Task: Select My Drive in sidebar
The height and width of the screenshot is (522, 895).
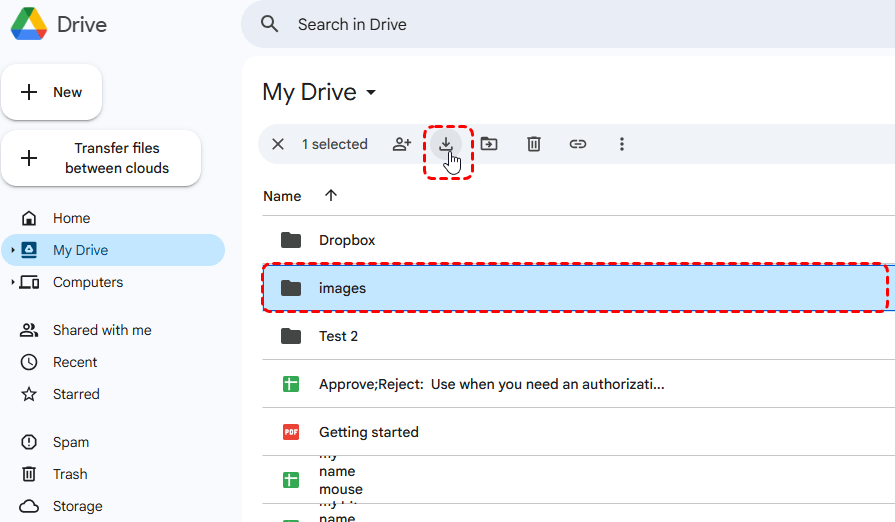Action: [113, 250]
